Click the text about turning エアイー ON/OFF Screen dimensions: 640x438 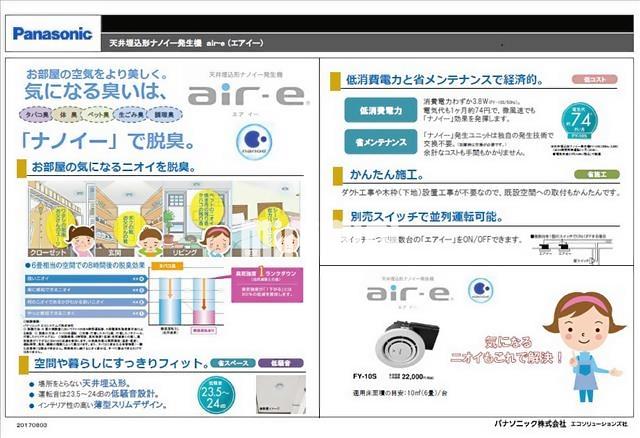point(431,240)
